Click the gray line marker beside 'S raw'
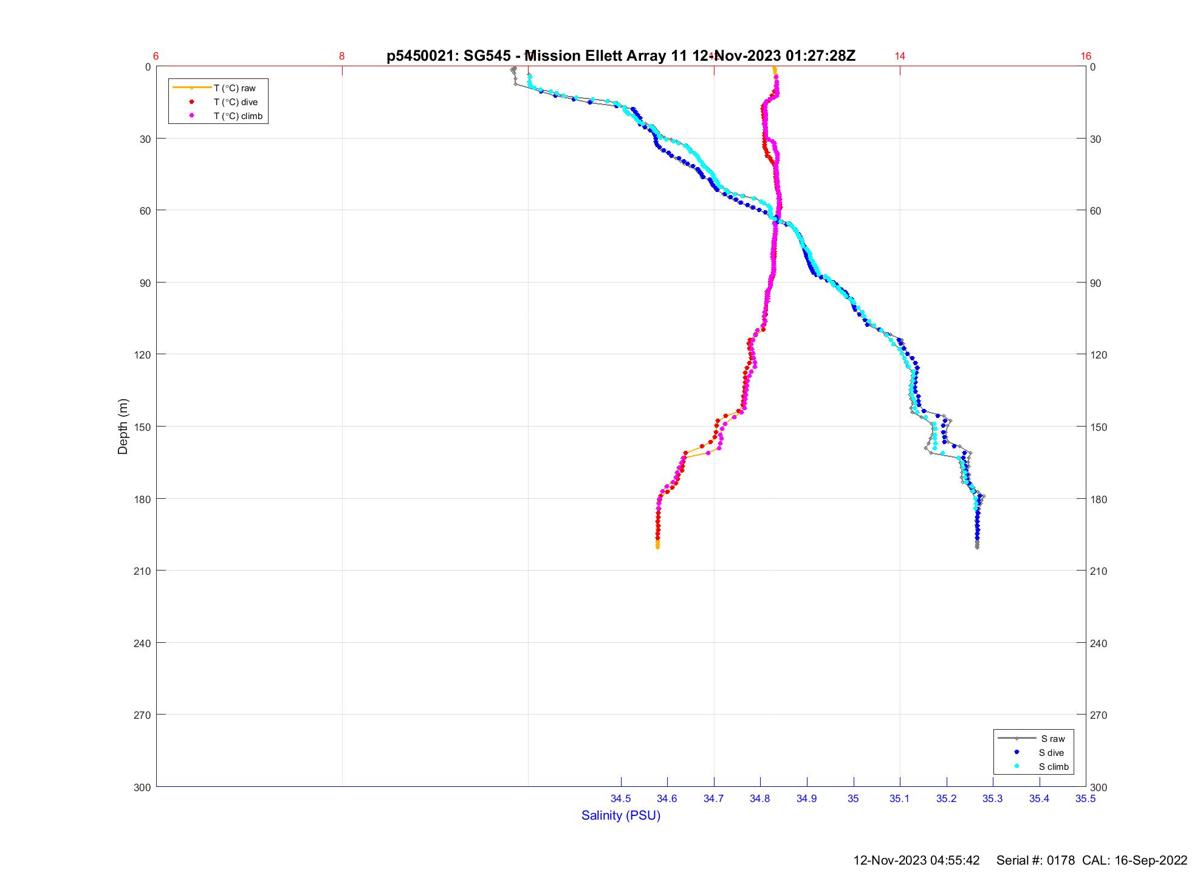Viewport: 1200px width, 885px height. tap(1017, 738)
